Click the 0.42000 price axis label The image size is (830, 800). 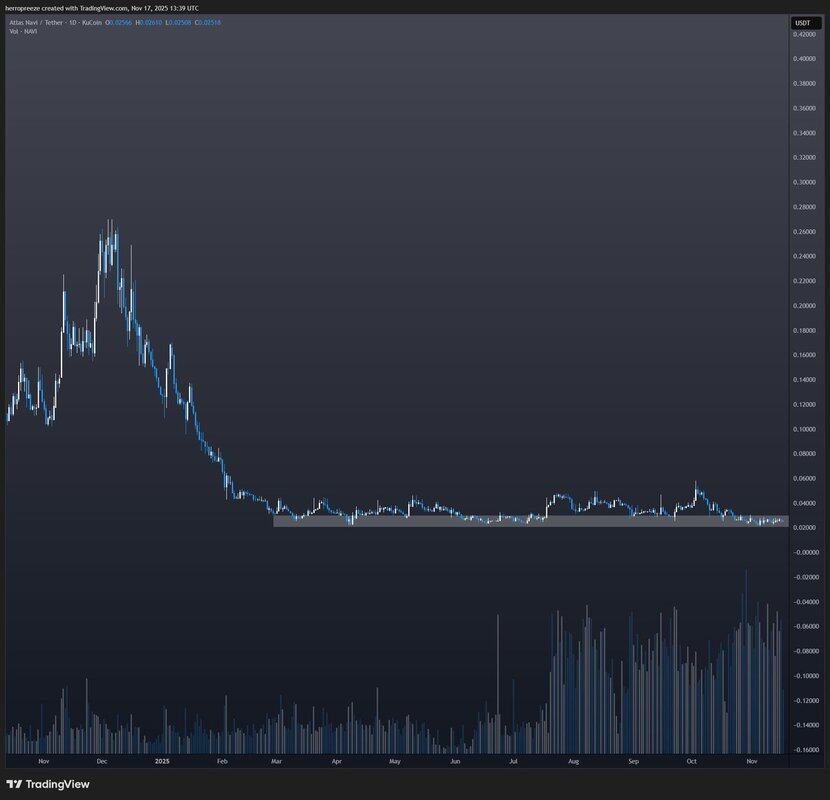[x=805, y=35]
